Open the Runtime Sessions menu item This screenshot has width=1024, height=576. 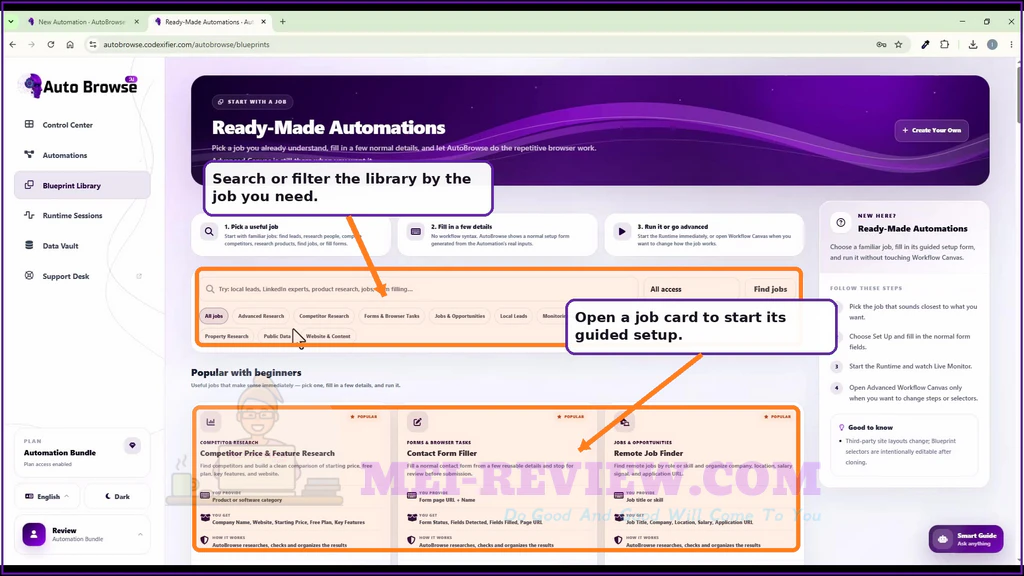tap(82, 216)
